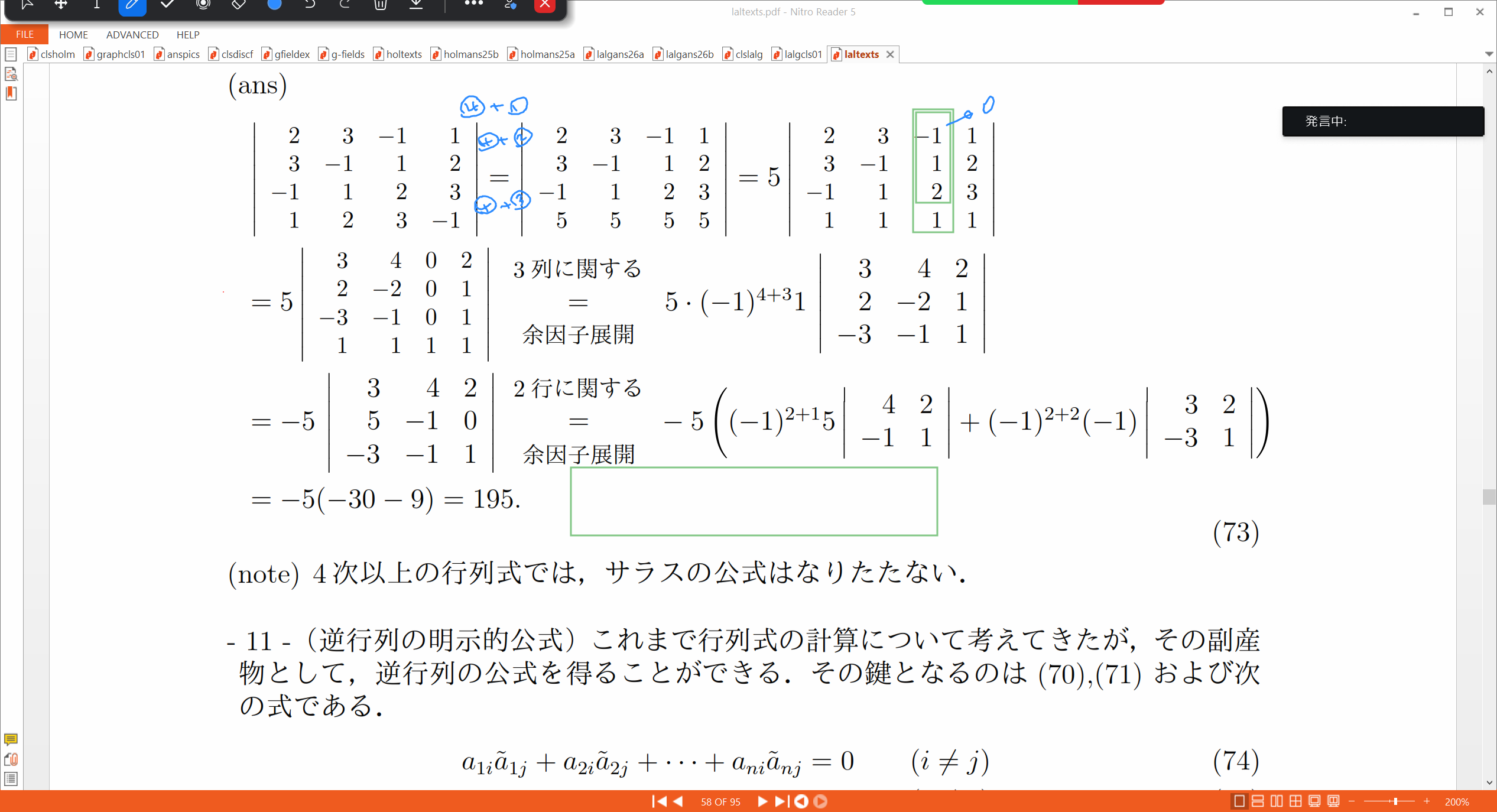
Task: Enable continuous page view mode
Action: [x=1258, y=801]
